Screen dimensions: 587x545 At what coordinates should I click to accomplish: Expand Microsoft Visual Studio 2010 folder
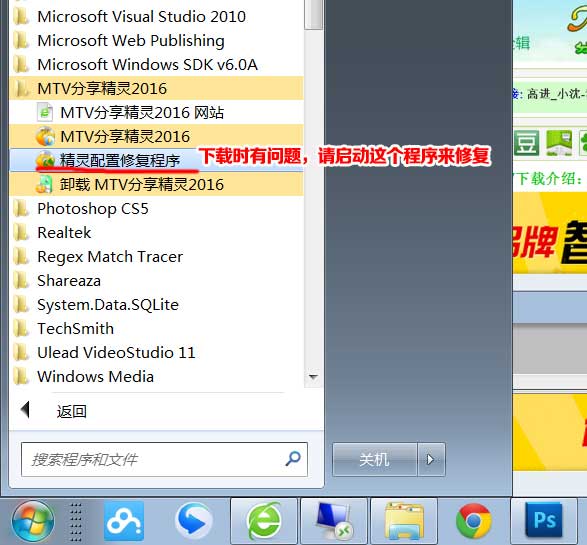click(x=156, y=16)
